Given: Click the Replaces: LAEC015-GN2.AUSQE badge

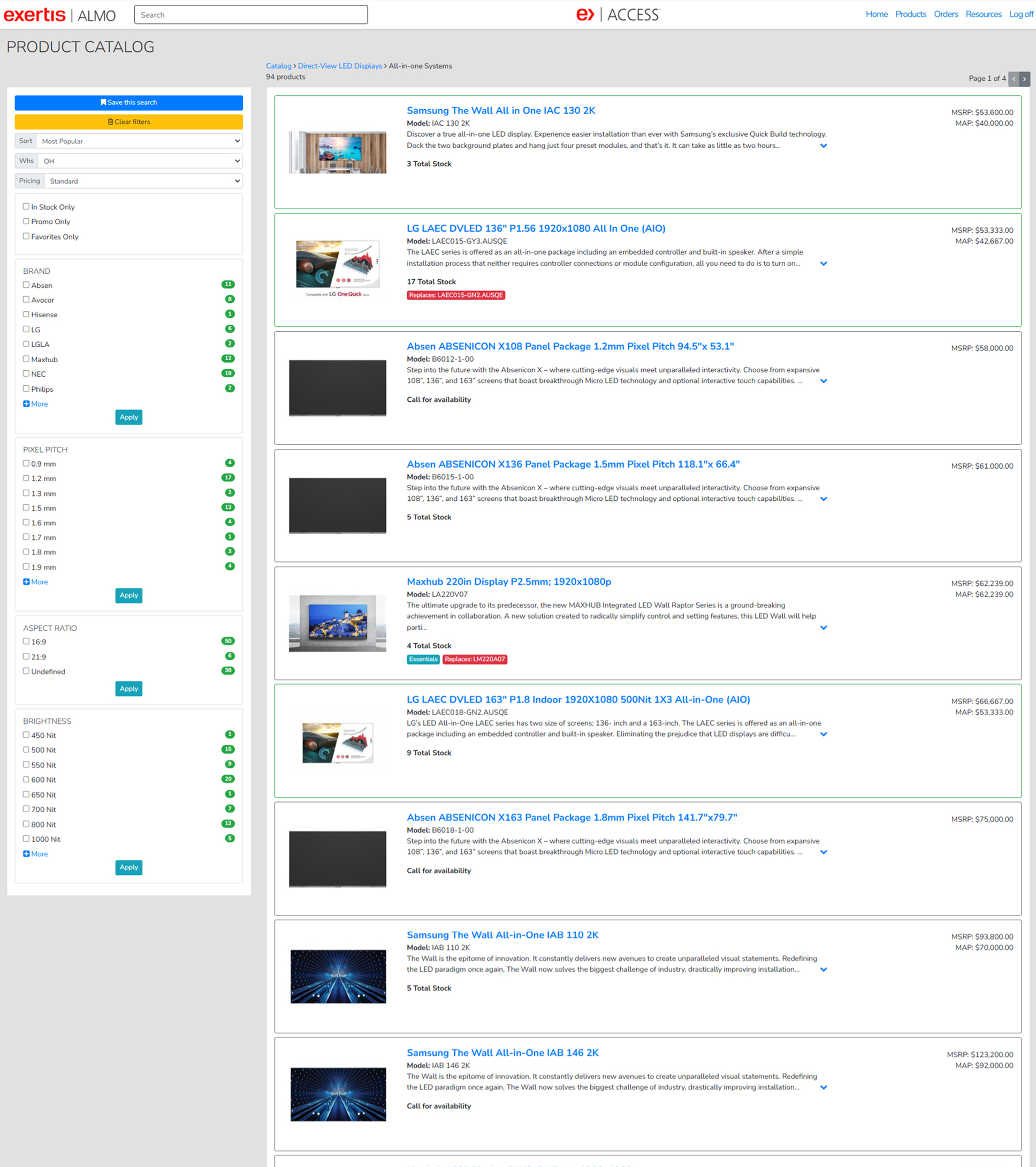Looking at the screenshot, I should tap(456, 295).
